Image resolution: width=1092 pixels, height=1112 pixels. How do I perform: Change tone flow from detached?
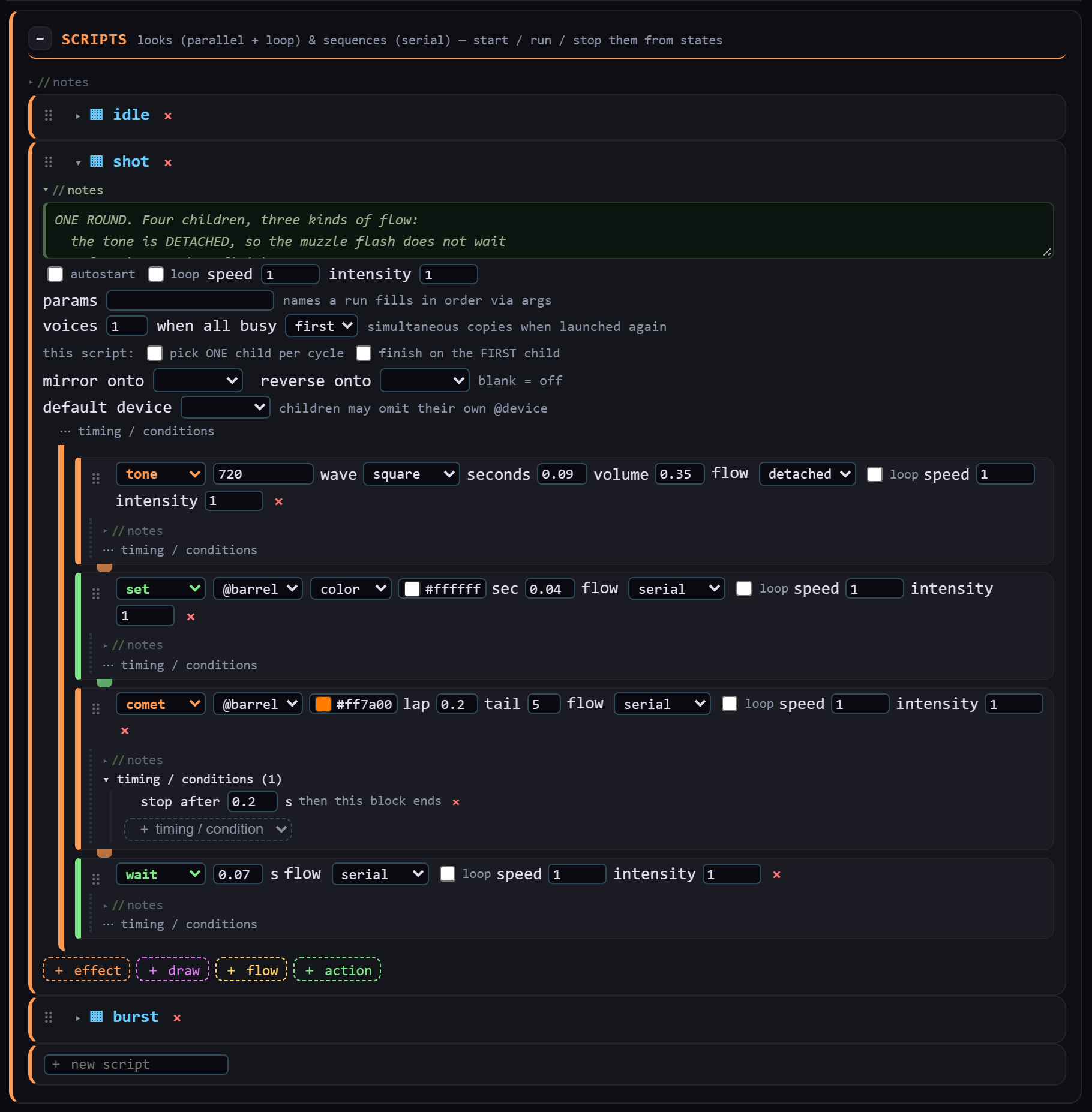pos(808,474)
